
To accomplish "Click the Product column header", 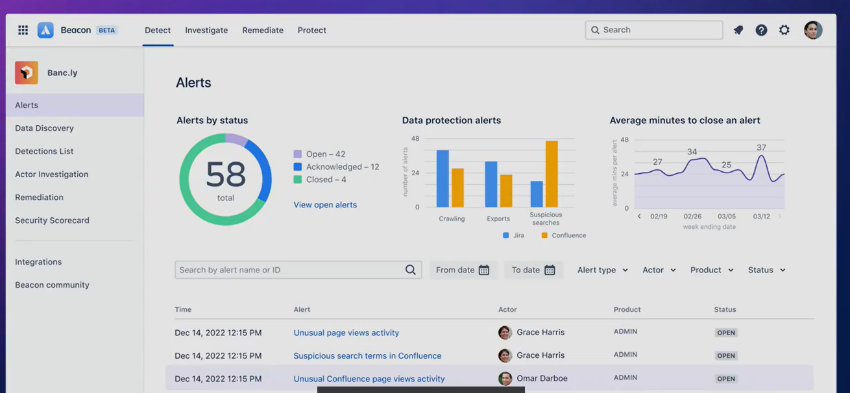I will pyautogui.click(x=627, y=310).
